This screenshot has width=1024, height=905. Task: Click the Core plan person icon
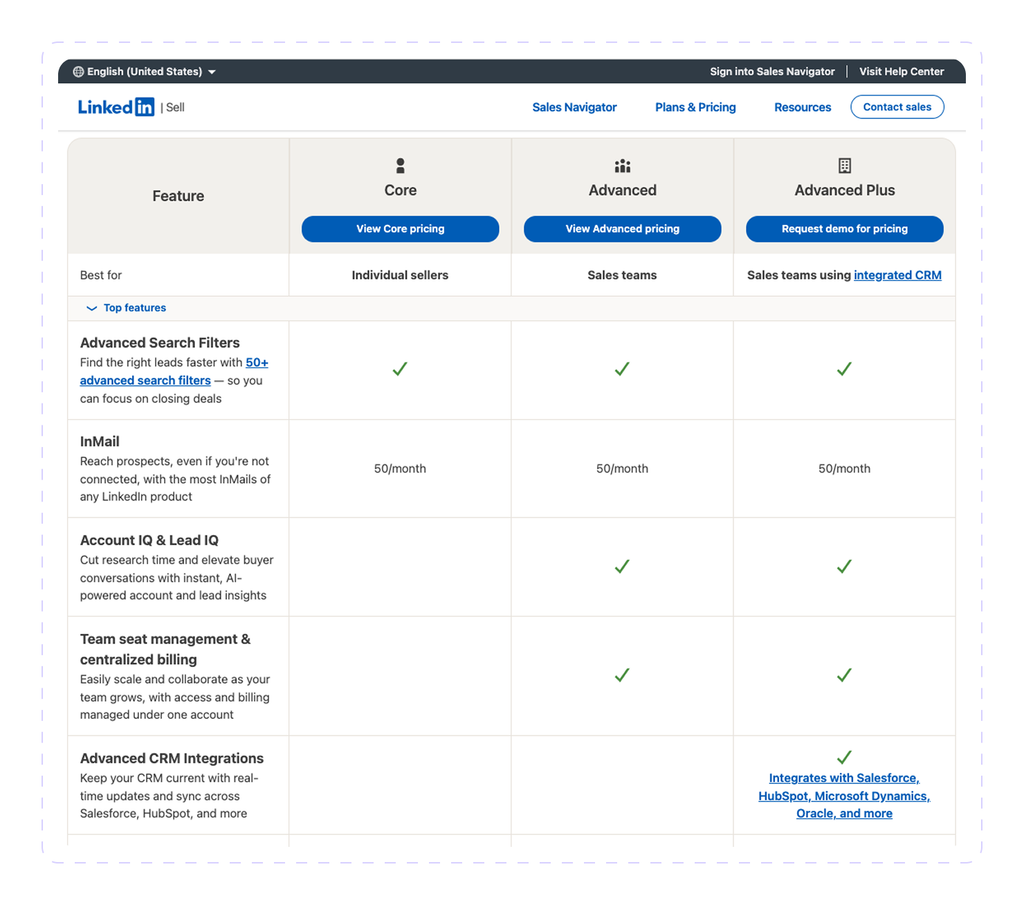point(400,166)
